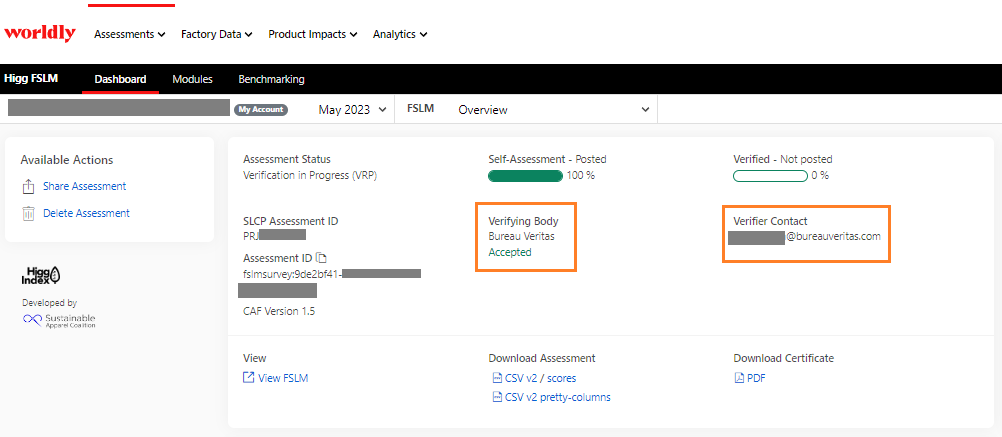Open the Assessments menu

tap(130, 34)
